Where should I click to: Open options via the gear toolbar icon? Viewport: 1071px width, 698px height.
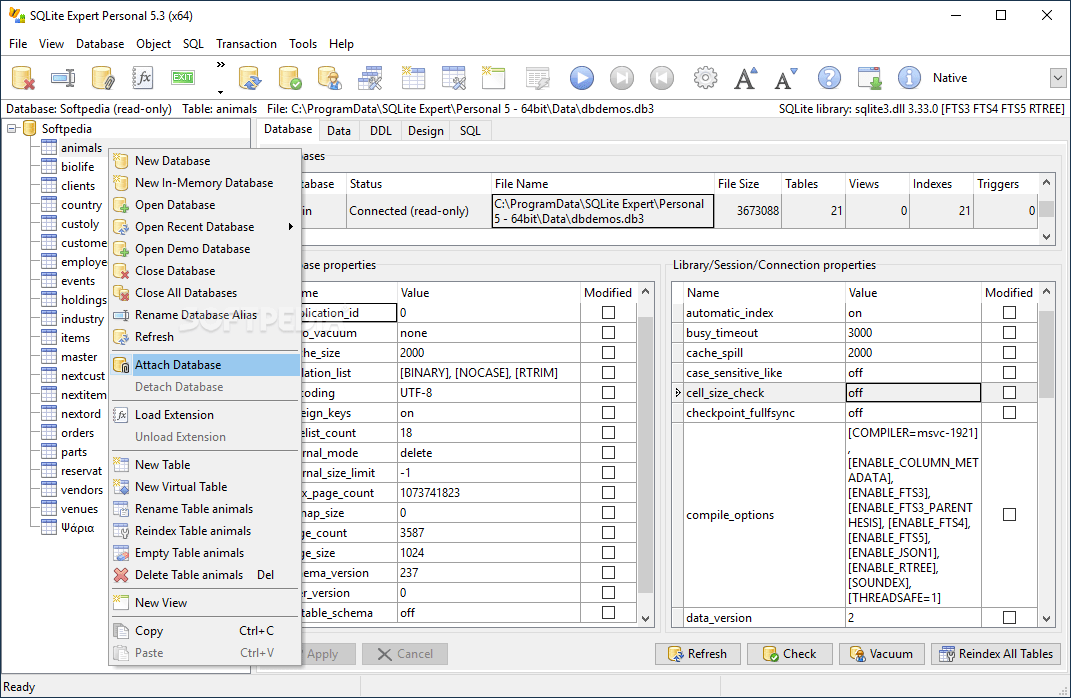(x=706, y=78)
